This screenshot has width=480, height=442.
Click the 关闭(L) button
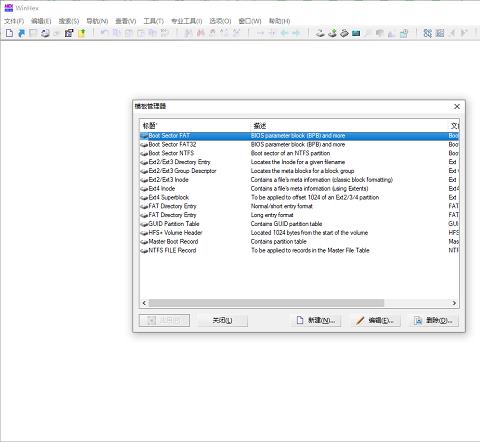222,320
